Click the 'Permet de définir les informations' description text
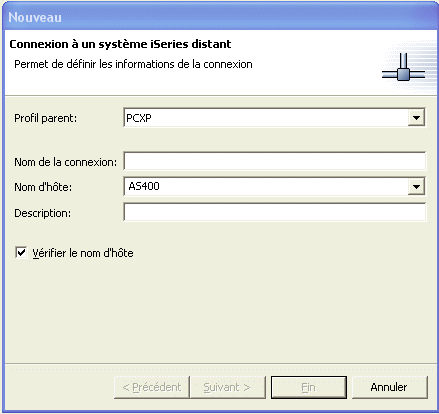This screenshot has width=439, height=414. [x=133, y=64]
